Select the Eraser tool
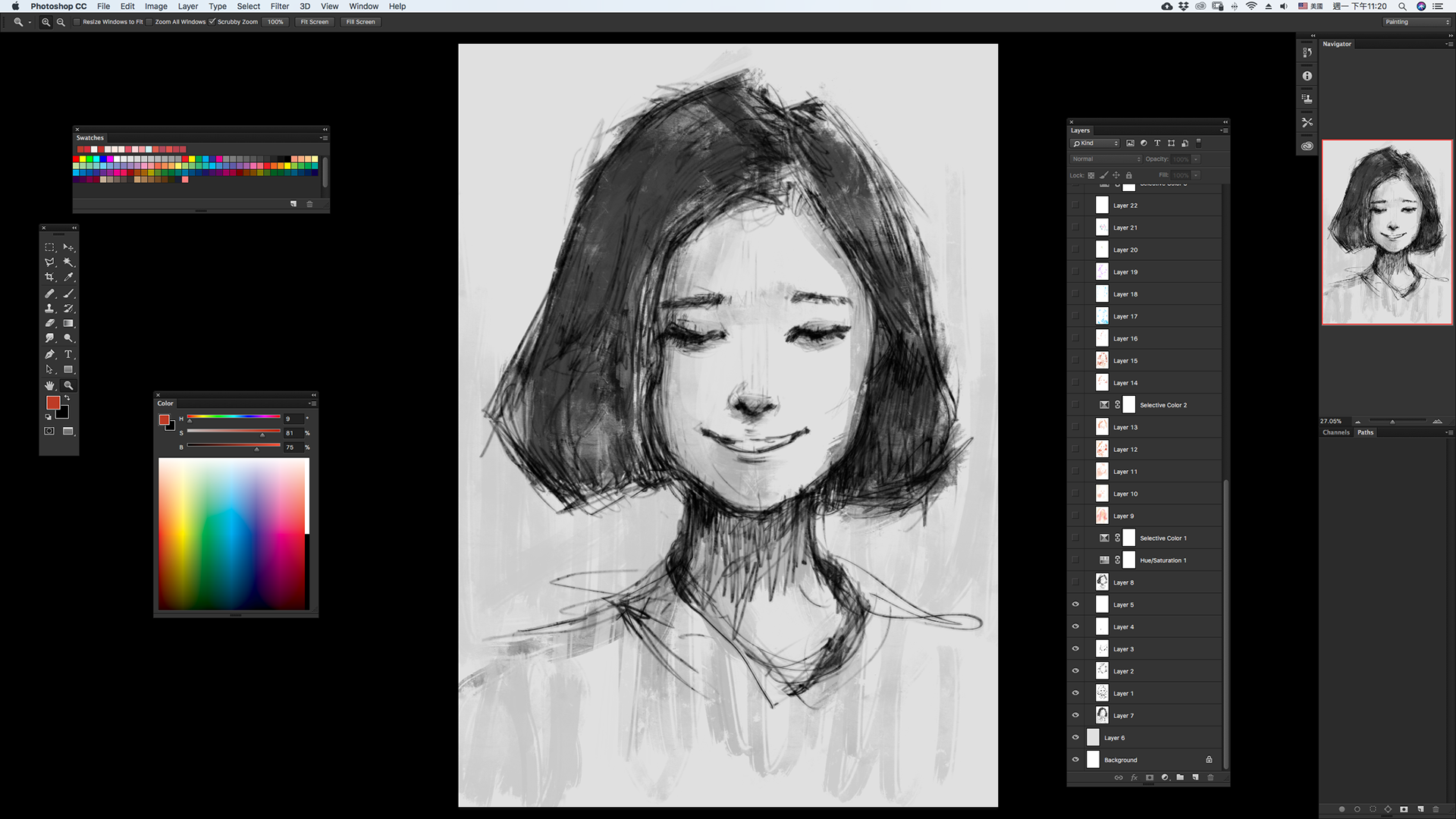The height and width of the screenshot is (819, 1456). (x=49, y=324)
